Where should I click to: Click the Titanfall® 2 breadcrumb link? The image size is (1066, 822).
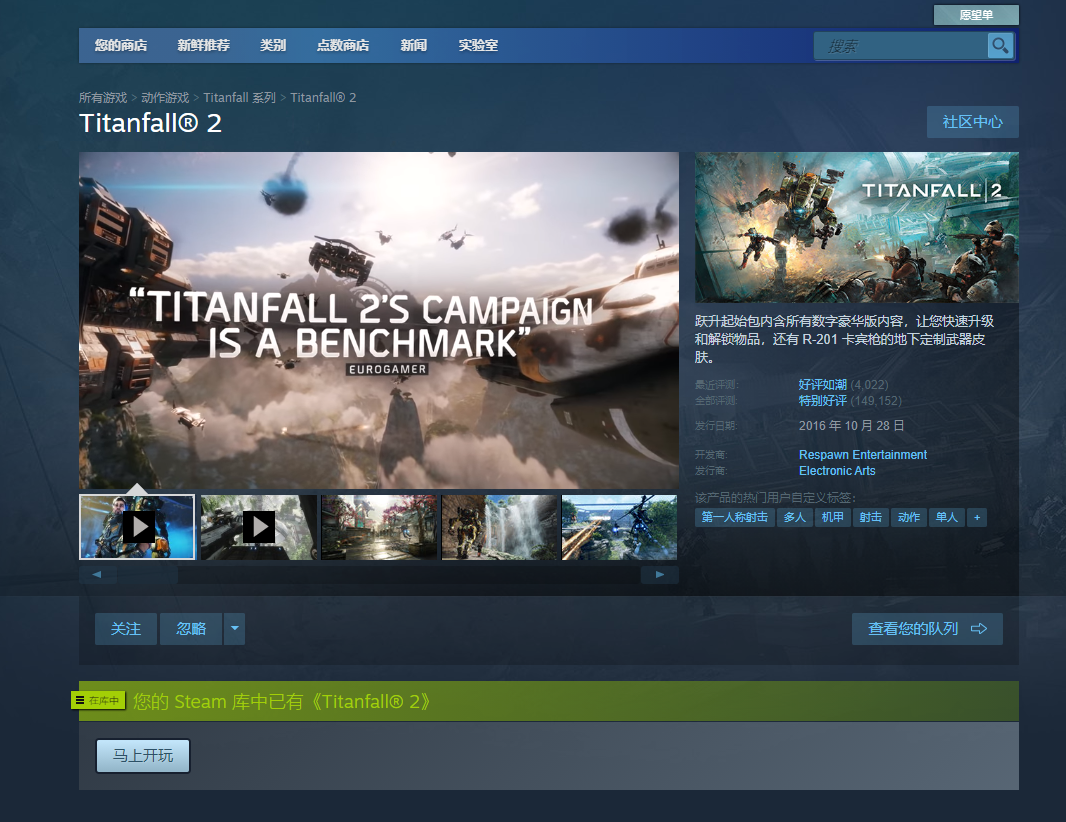coord(323,98)
